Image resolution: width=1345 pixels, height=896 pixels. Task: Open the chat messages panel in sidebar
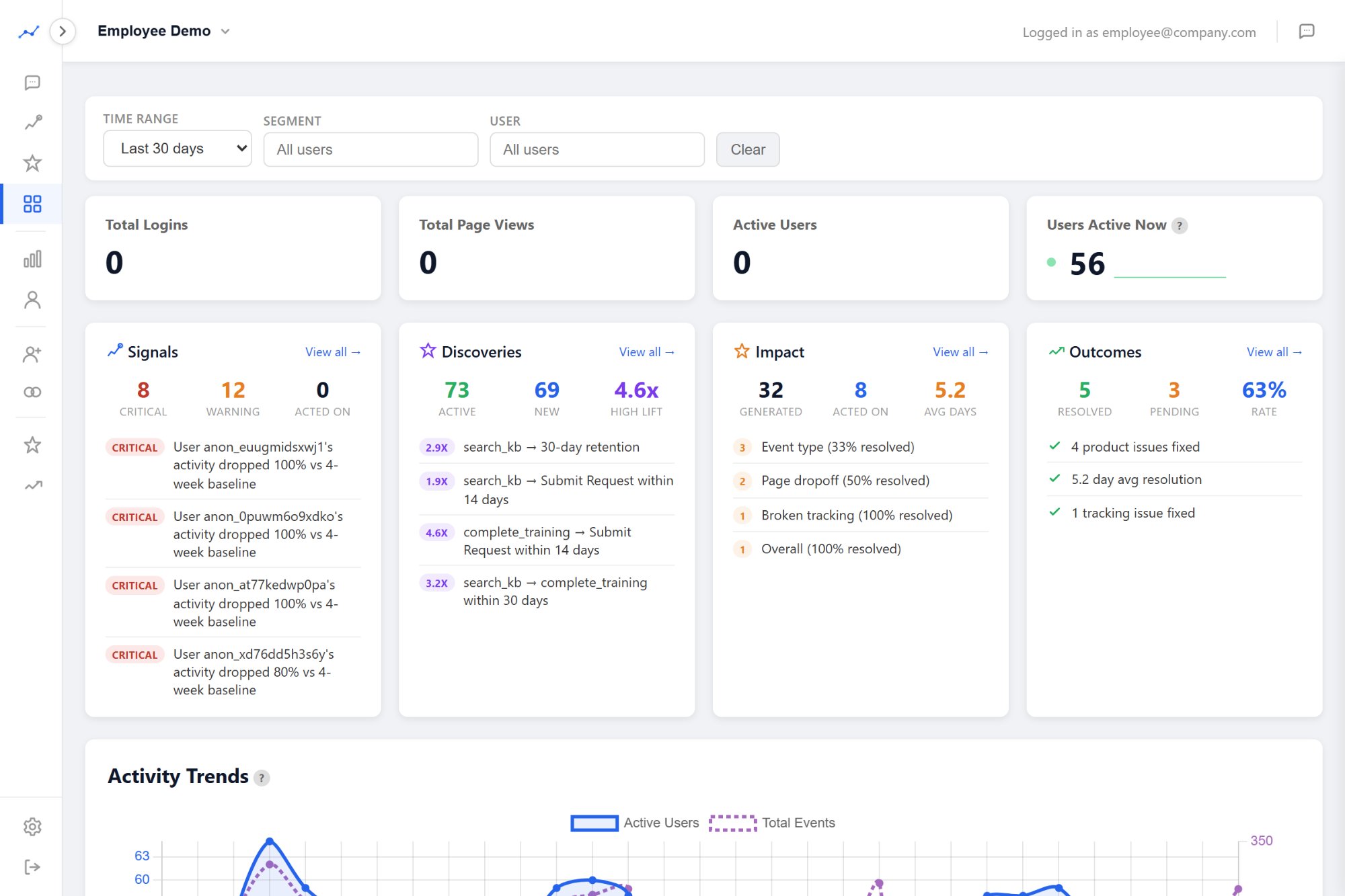[x=32, y=82]
